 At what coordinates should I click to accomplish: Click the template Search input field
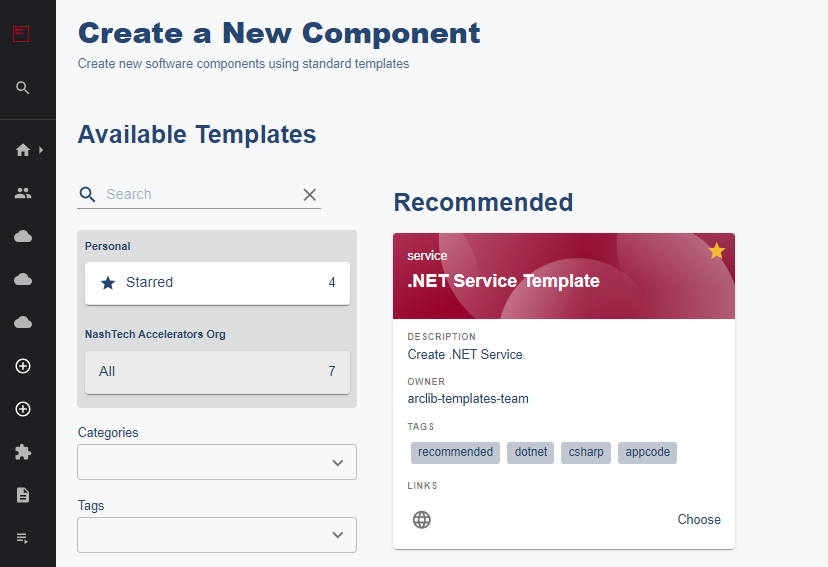200,194
